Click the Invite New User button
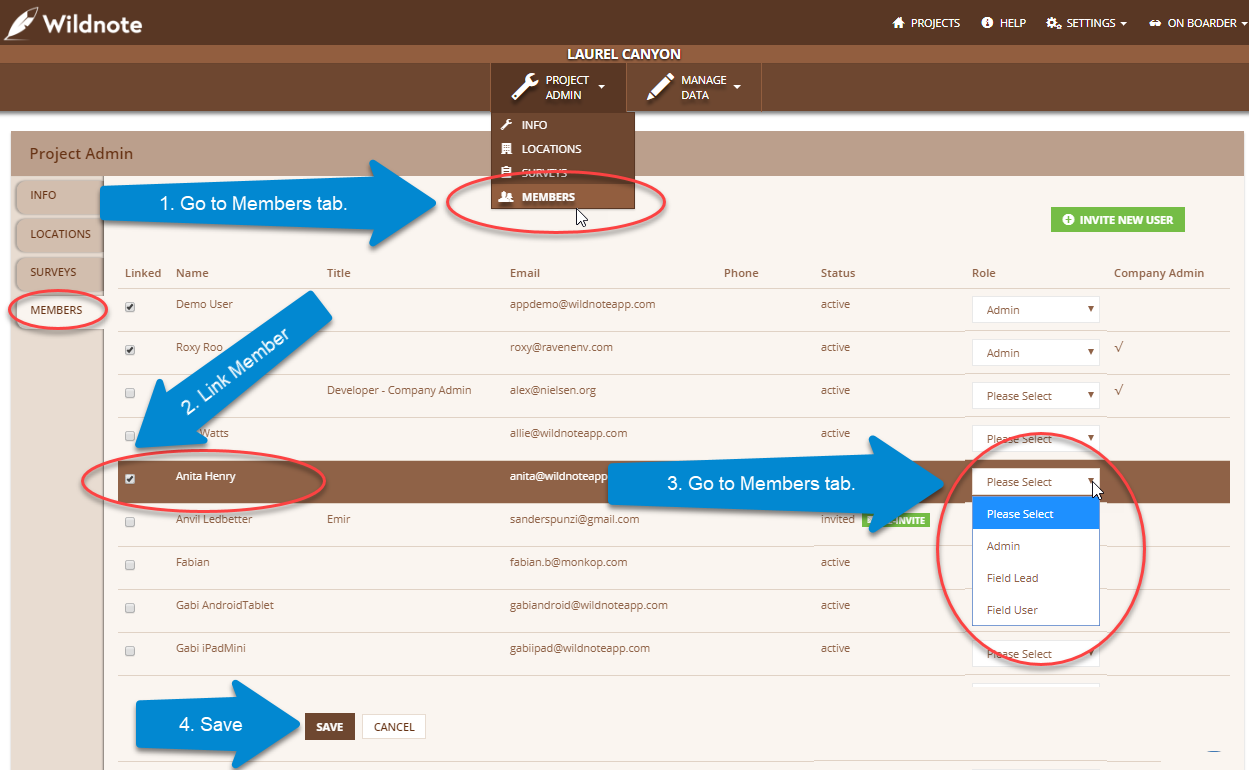 pos(1118,220)
